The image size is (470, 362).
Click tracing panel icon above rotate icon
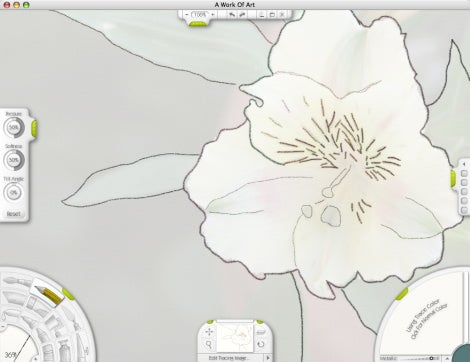261,332
